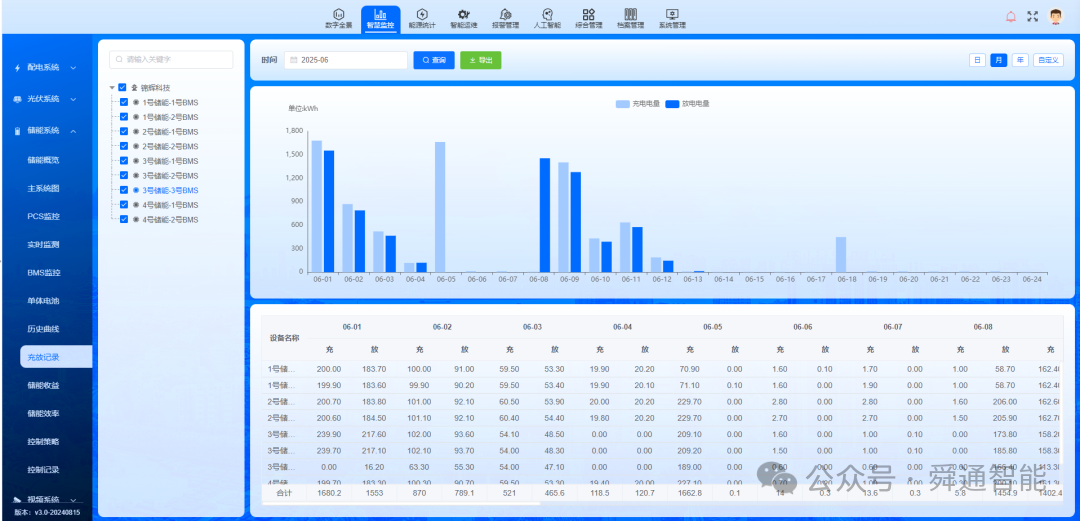
Task: Uncheck the 德辉科技 root checkbox
Action: tap(123, 88)
